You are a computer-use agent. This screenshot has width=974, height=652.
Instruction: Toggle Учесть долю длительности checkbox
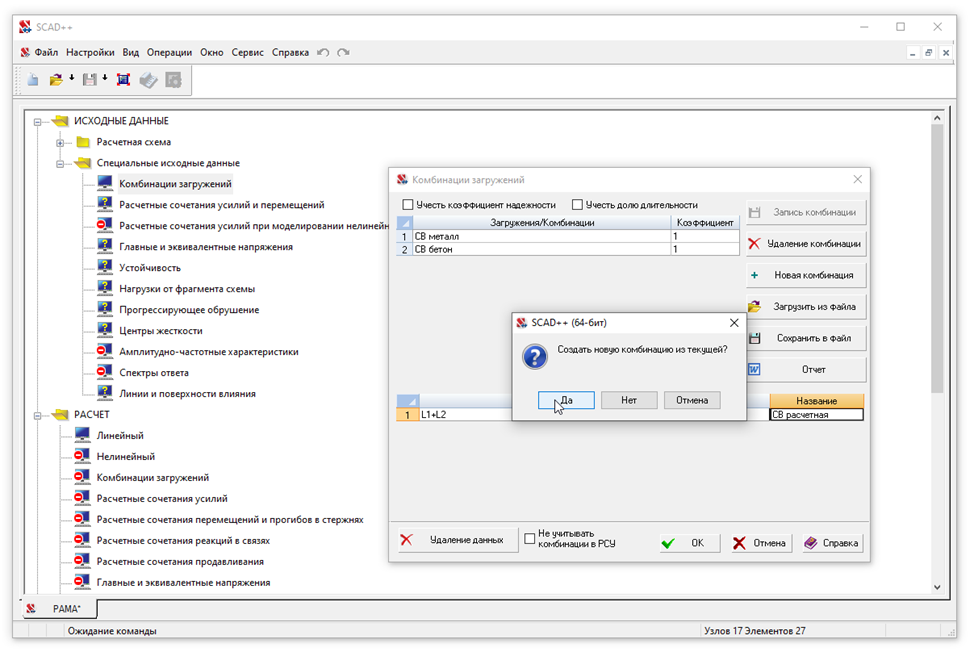click(x=577, y=204)
